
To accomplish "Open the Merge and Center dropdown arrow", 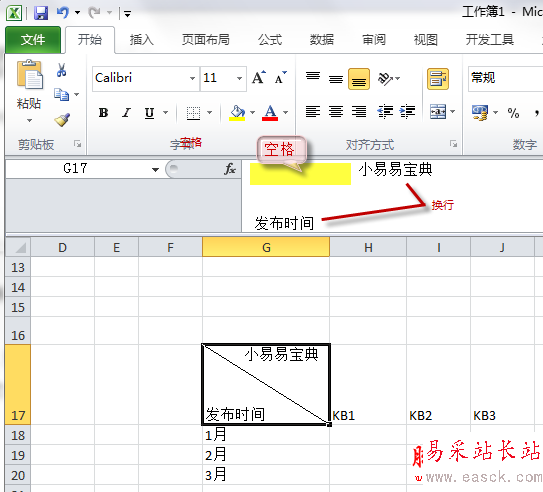I will coord(452,111).
